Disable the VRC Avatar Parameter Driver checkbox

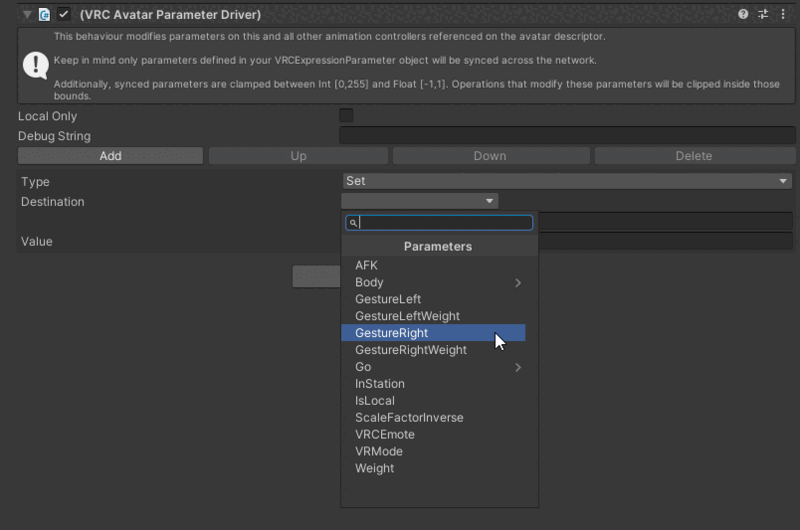(x=64, y=14)
